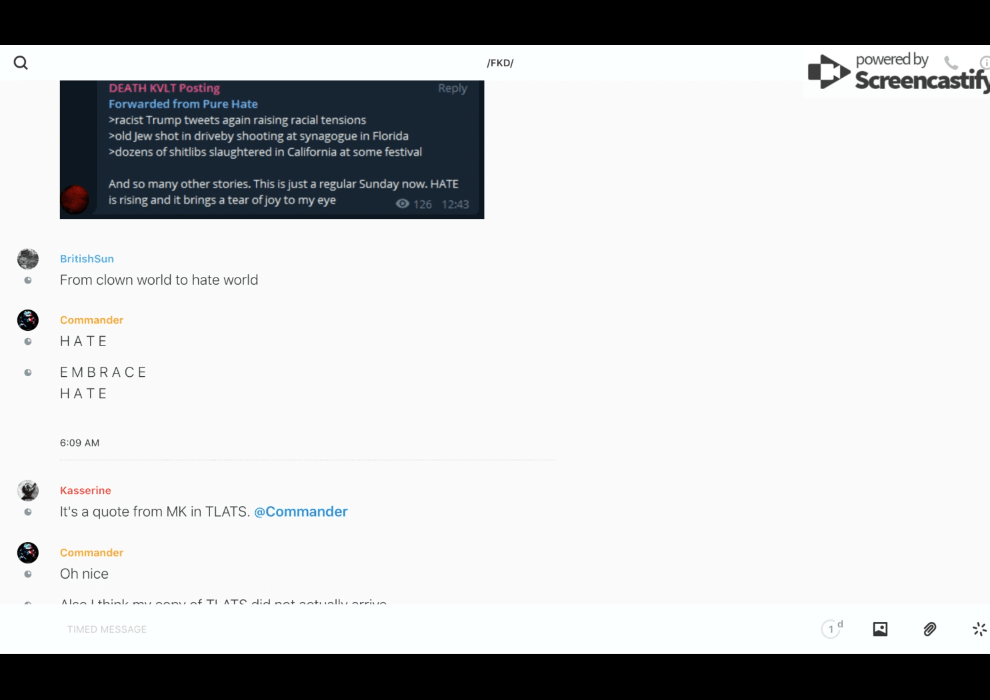Open the forwarded Pure Hate screenshot image
This screenshot has width=990, height=700.
click(272, 150)
